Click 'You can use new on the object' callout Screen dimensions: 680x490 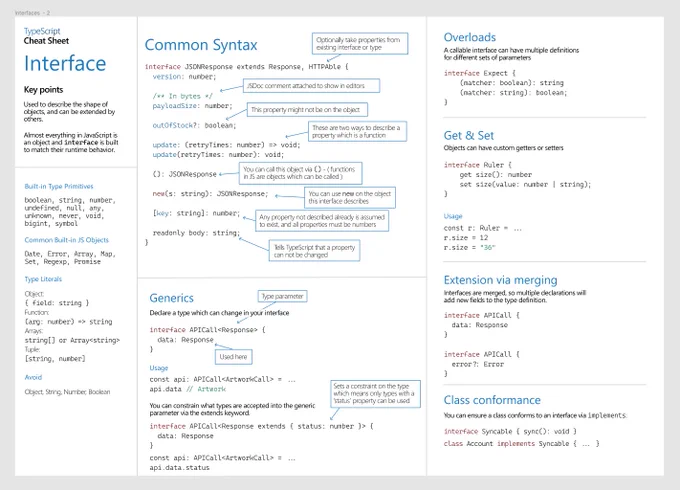pos(350,197)
